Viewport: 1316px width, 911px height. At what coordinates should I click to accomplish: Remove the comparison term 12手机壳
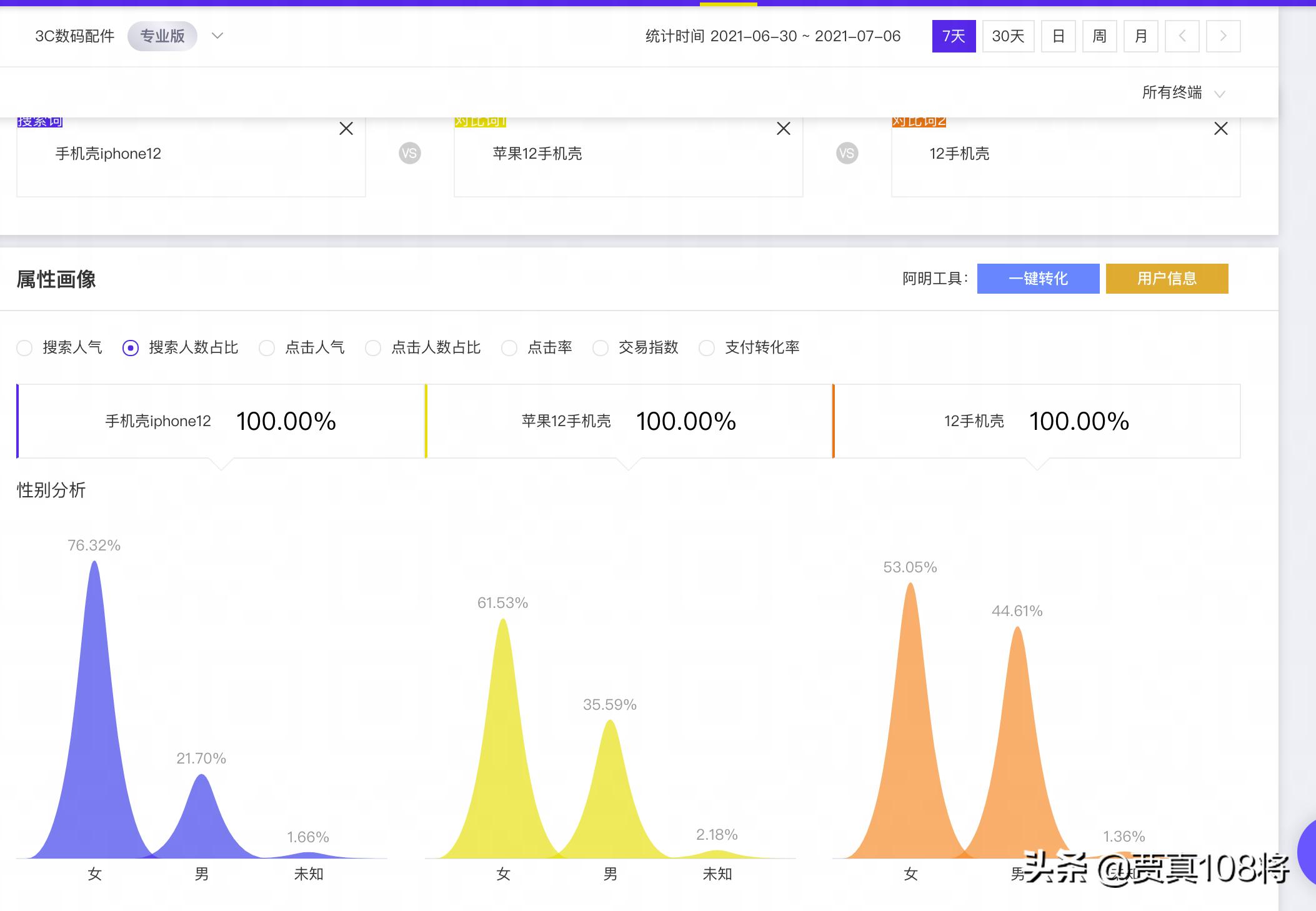click(1222, 129)
